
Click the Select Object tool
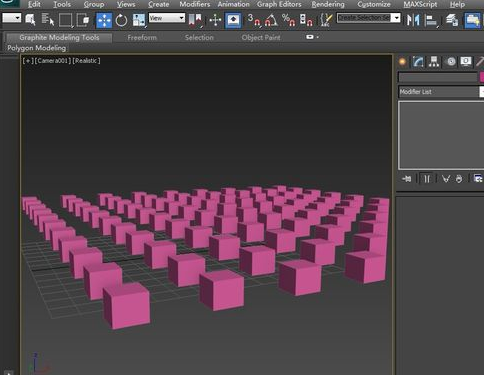pos(30,20)
